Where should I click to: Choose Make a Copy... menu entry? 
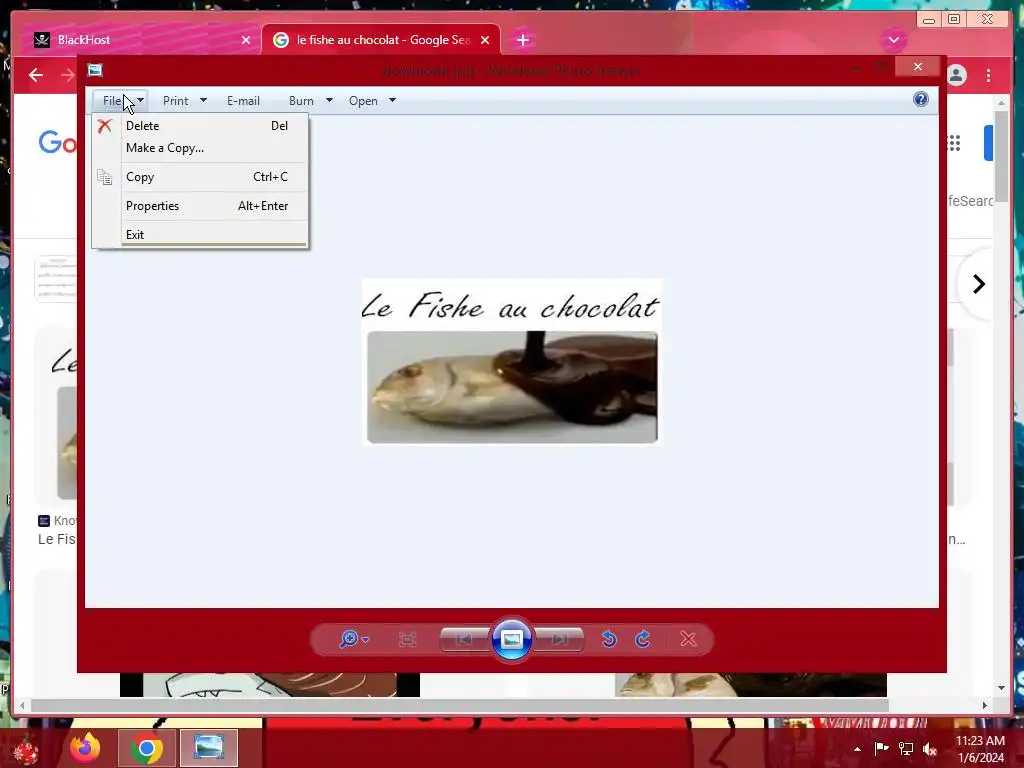(214, 148)
